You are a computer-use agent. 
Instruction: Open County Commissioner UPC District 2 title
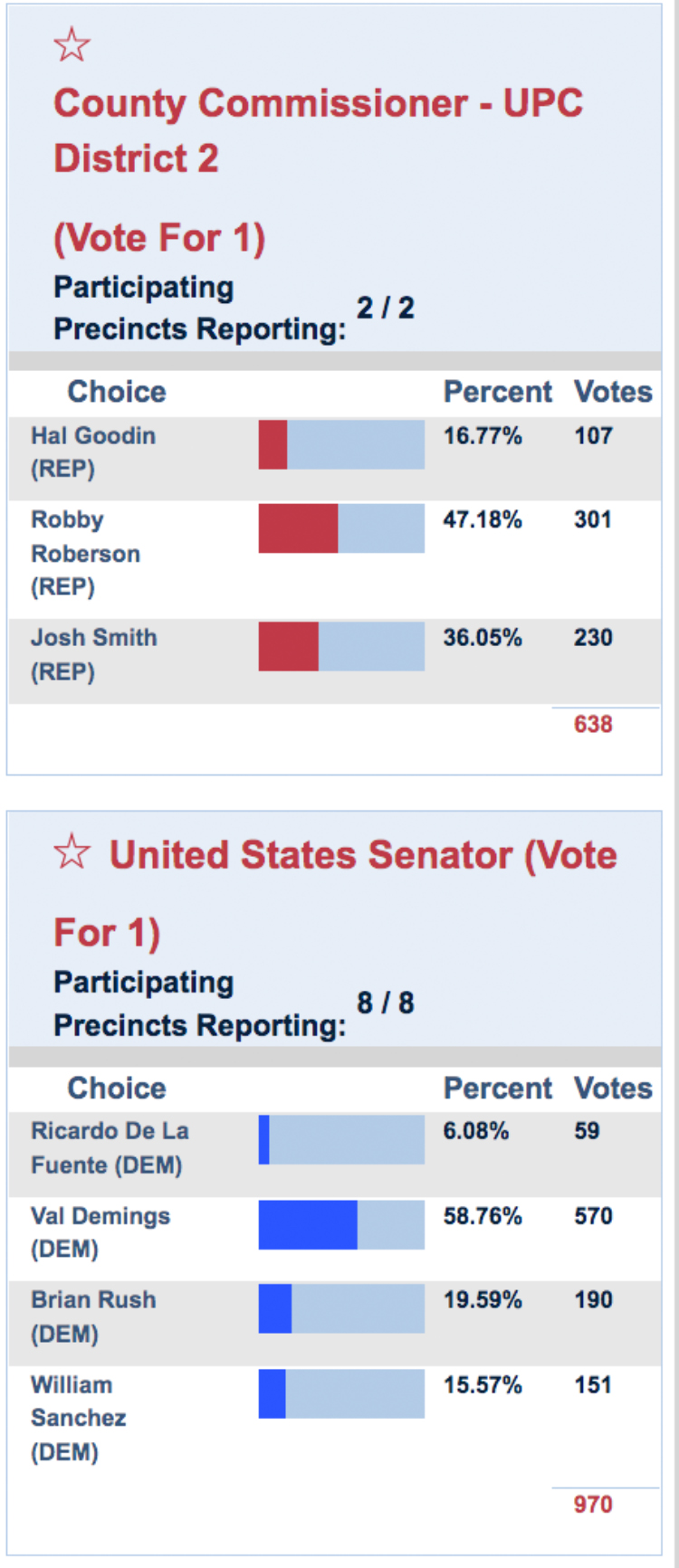pyautogui.click(x=318, y=130)
